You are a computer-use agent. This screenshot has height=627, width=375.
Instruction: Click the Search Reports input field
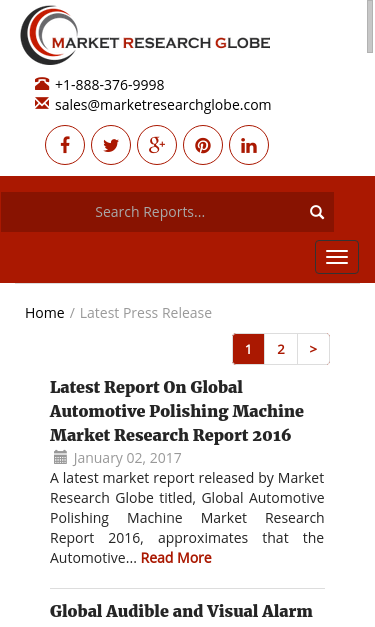(x=167, y=212)
